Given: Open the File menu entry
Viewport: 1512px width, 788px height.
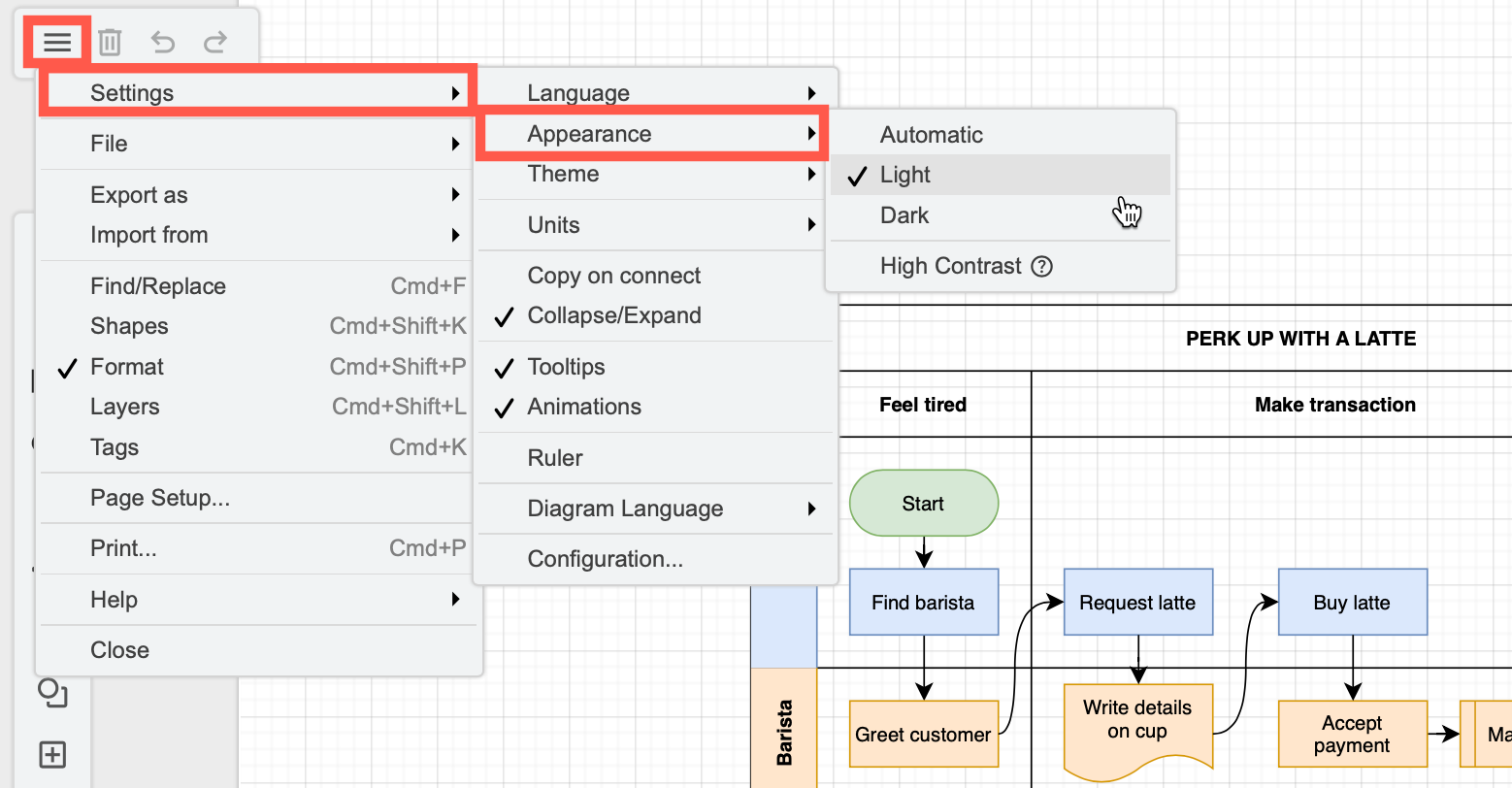Looking at the screenshot, I should [x=108, y=143].
